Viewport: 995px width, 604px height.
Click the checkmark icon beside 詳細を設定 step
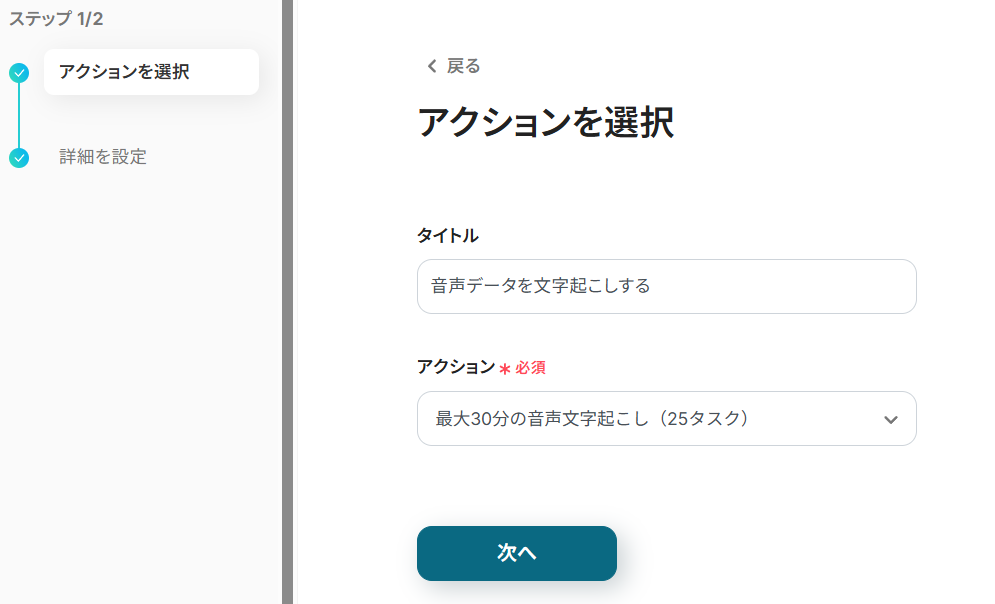click(x=19, y=157)
